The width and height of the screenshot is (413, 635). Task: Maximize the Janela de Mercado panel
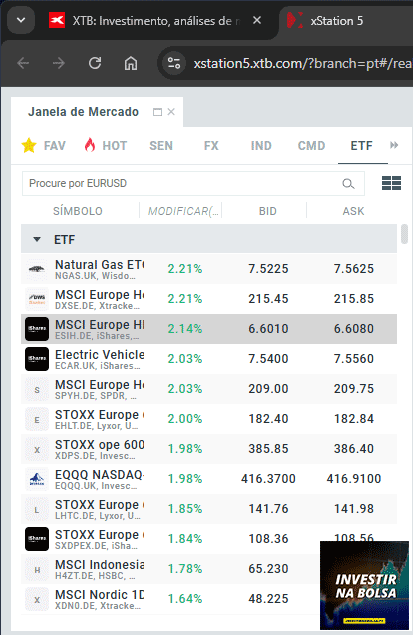tap(157, 112)
